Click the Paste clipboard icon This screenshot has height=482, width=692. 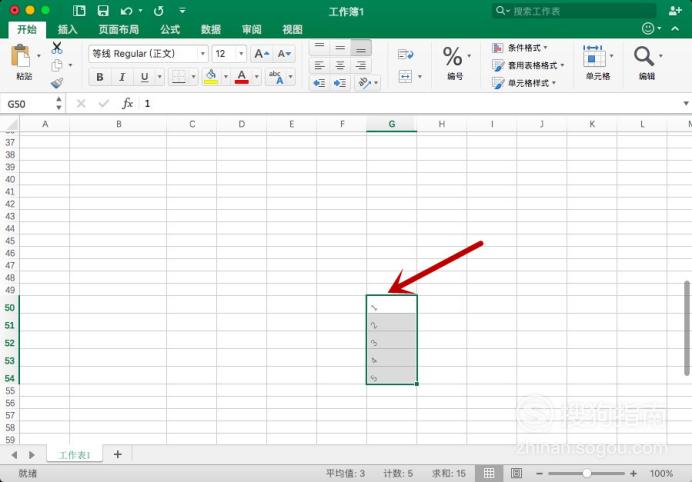pos(20,57)
